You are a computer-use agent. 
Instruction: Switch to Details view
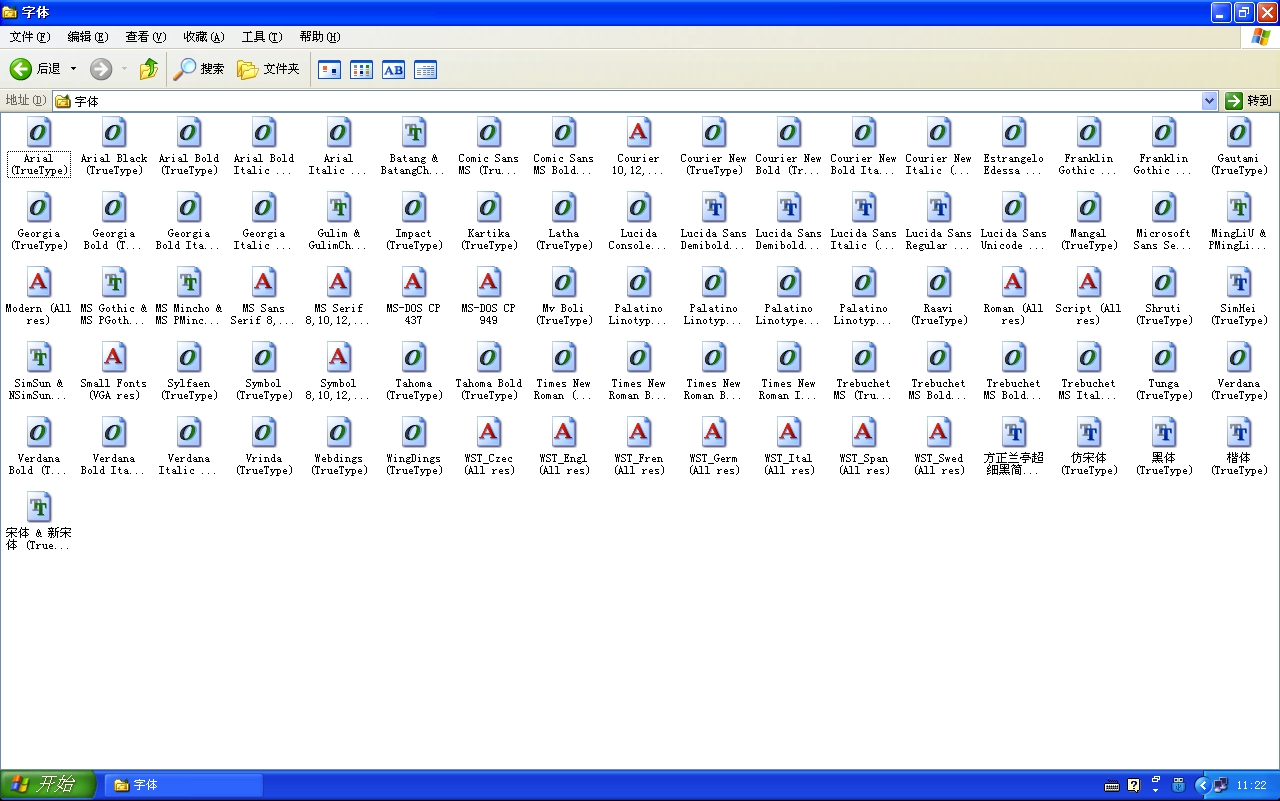pyautogui.click(x=425, y=70)
